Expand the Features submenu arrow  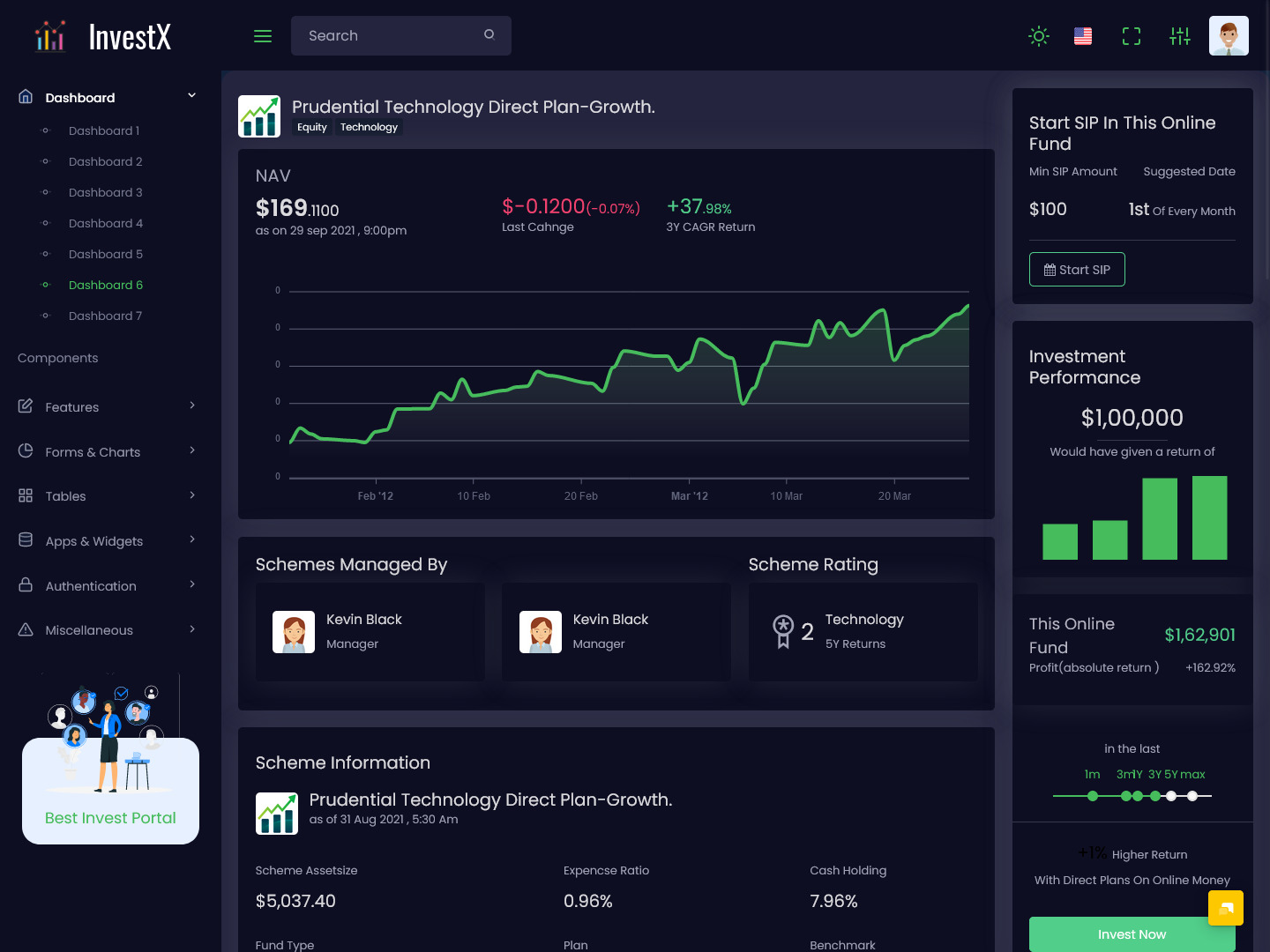coord(192,405)
